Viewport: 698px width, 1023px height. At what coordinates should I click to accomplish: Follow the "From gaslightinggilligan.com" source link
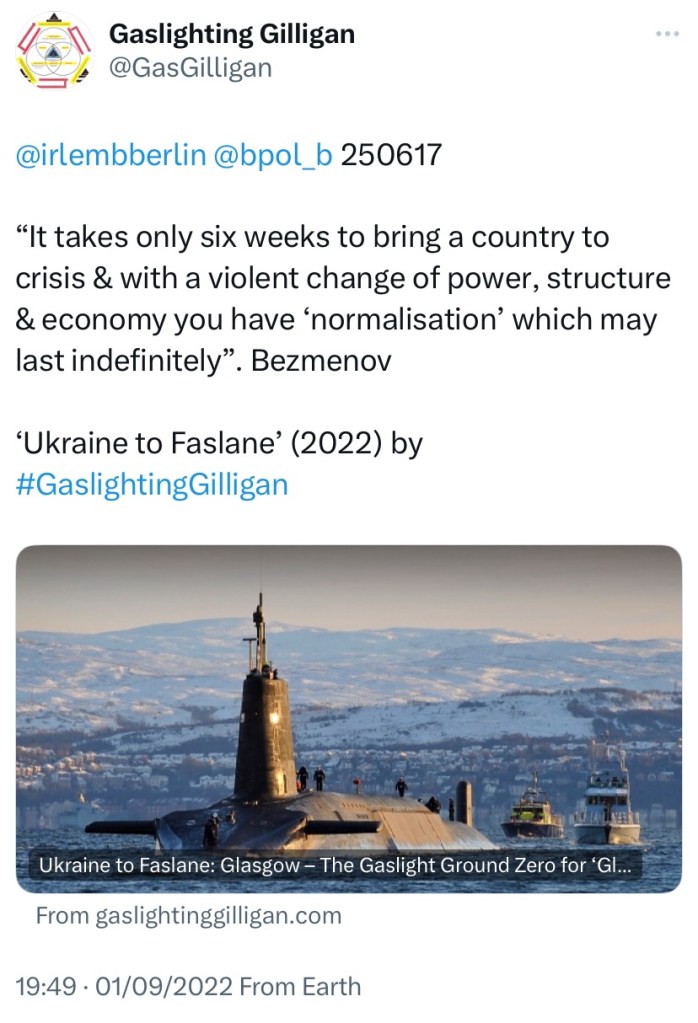[x=188, y=915]
